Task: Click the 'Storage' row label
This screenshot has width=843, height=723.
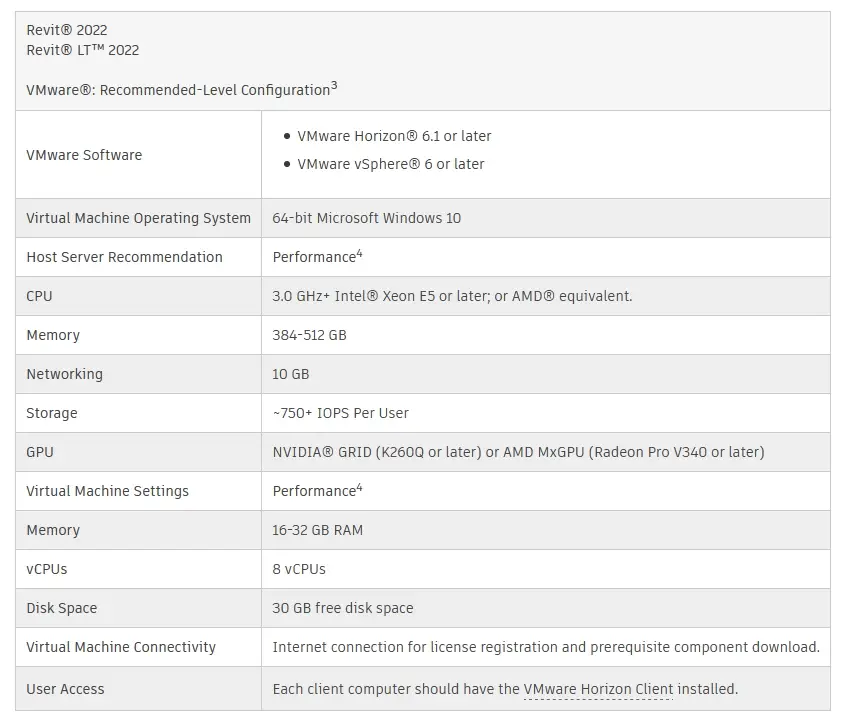Action: coord(52,413)
